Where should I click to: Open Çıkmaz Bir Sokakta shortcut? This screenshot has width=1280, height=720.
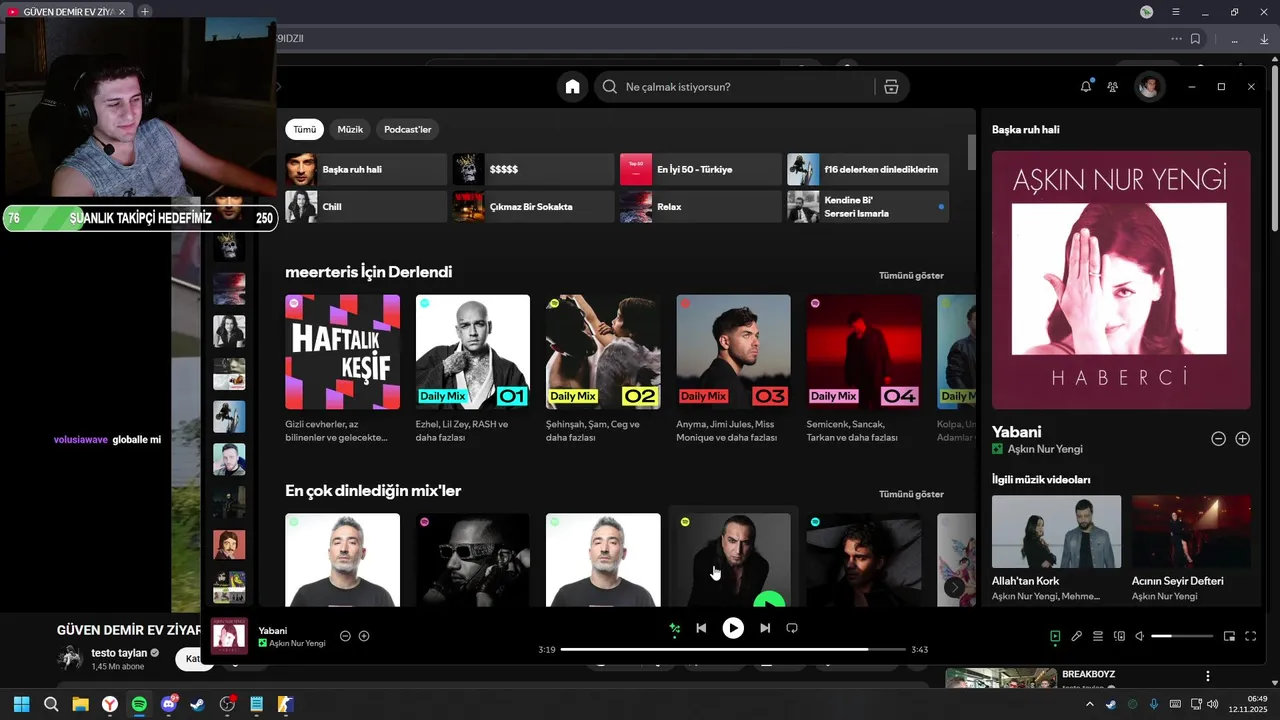pyautogui.click(x=533, y=207)
